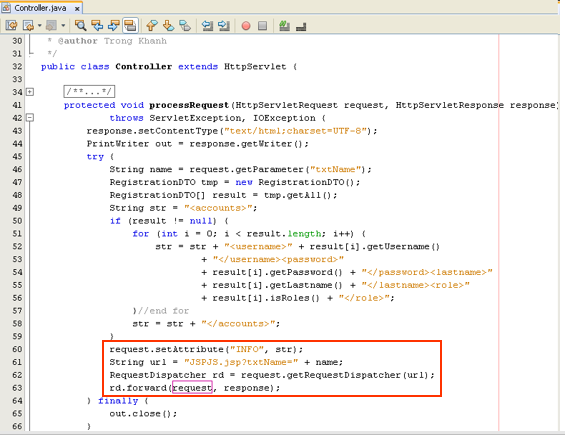Click the Back navigation icon
Viewport: 565px width, 435px height.
click(28, 26)
